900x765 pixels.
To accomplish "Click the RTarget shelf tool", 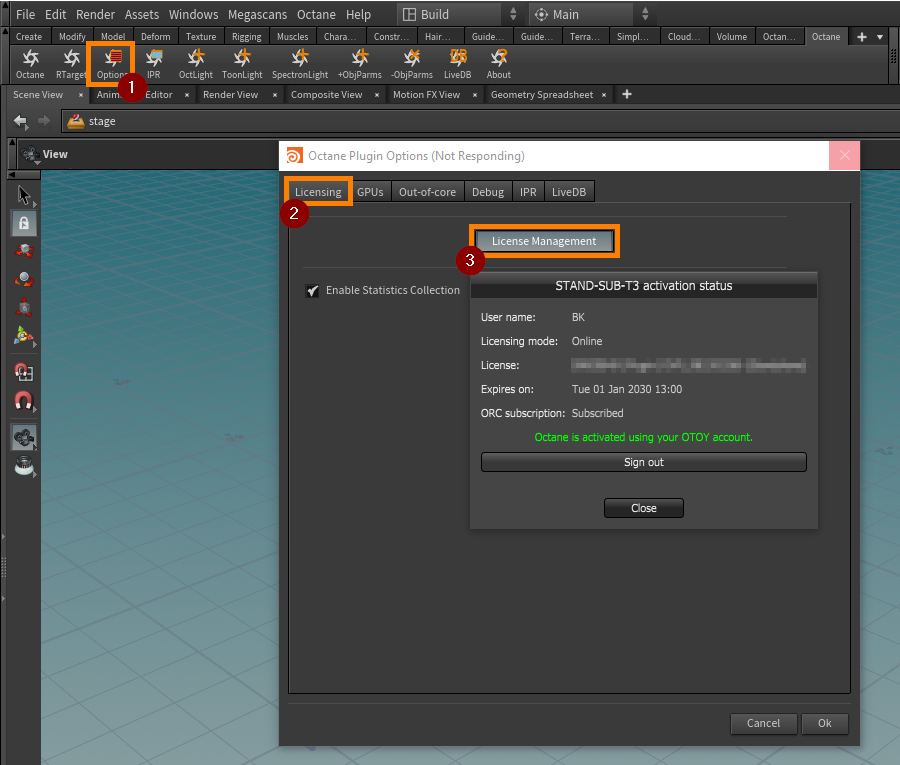I will [71, 63].
